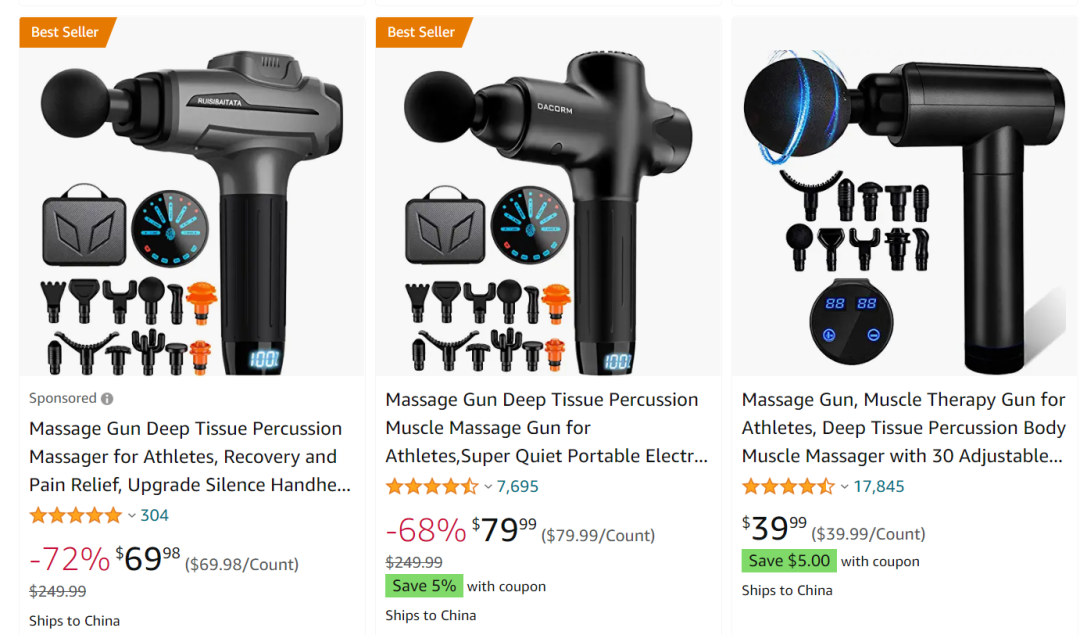Viewport: 1080px width, 635px height.
Task: View the 7,695 reviews link
Action: [517, 487]
